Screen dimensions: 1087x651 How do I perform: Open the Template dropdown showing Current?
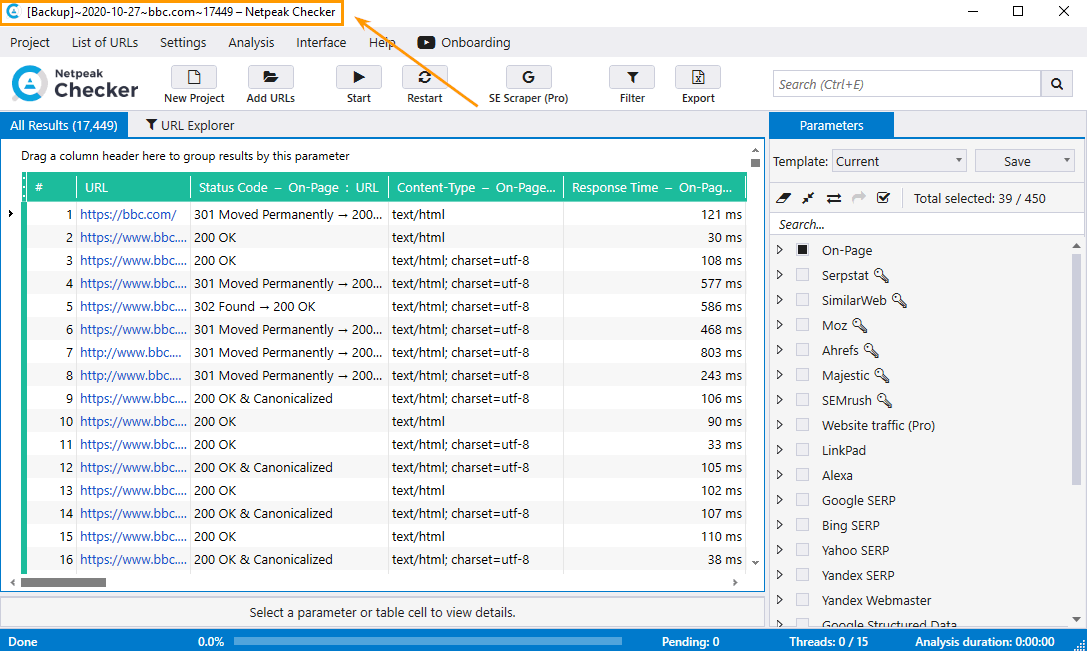pos(899,161)
